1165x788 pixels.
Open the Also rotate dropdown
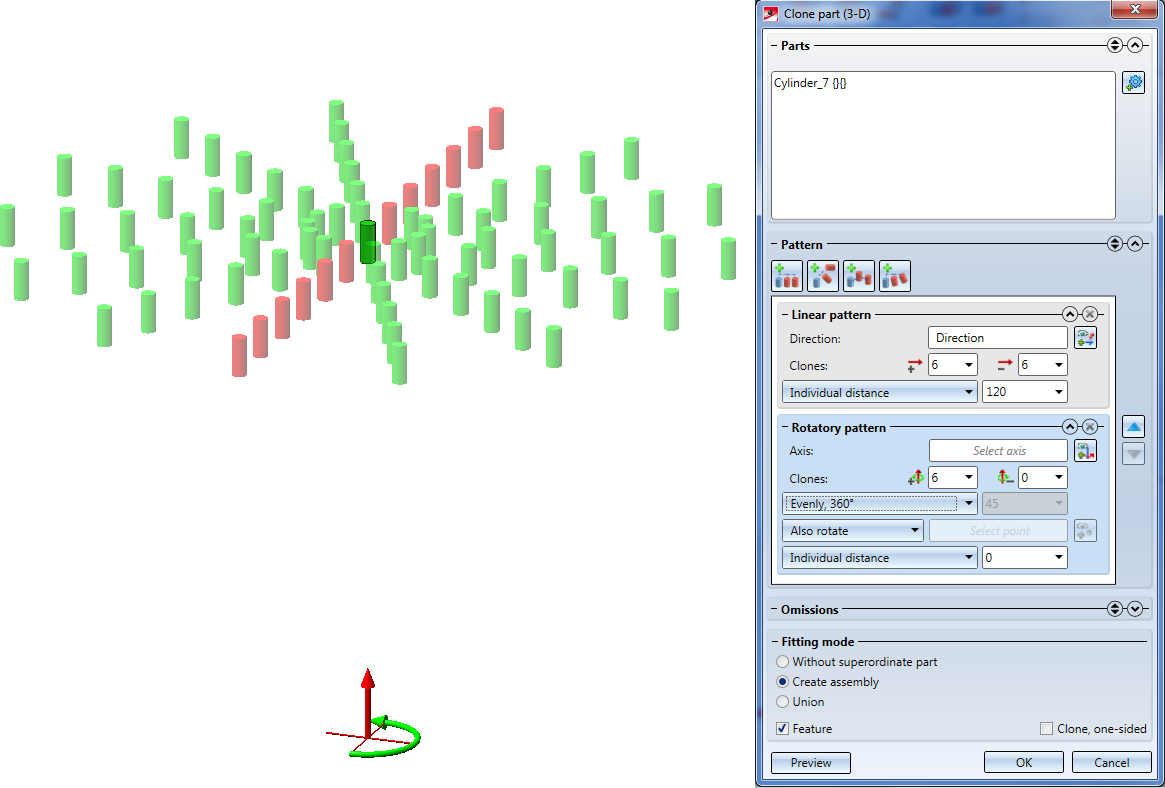click(x=853, y=531)
